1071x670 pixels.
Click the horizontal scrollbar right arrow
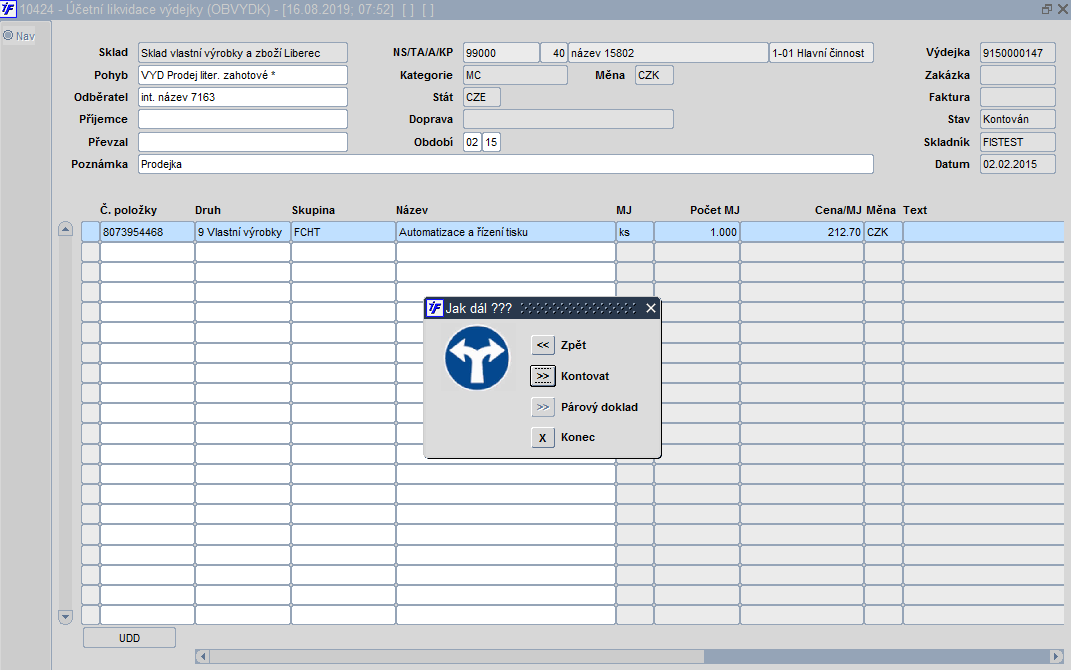(x=1056, y=656)
